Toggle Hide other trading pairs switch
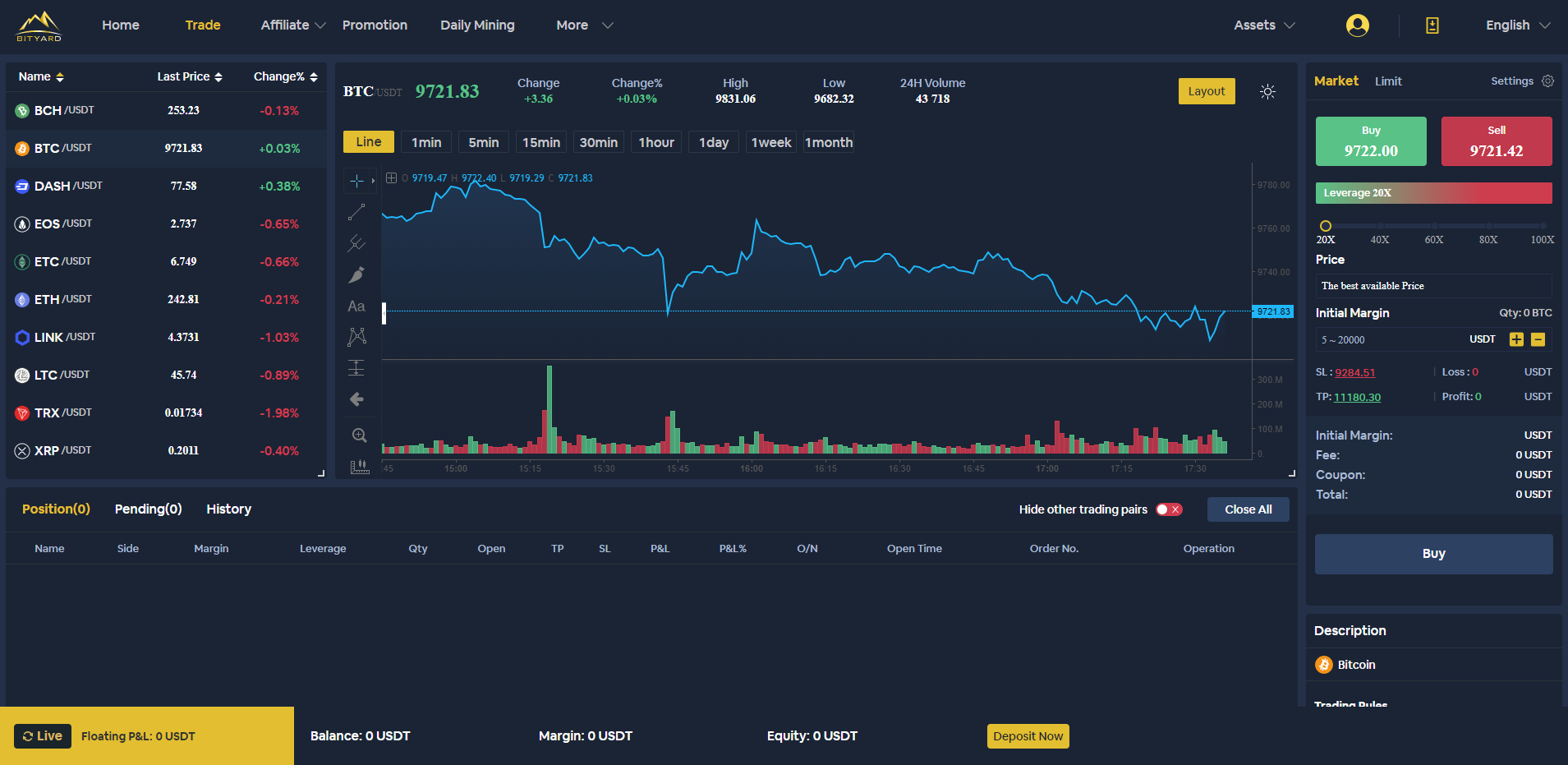The height and width of the screenshot is (765, 1568). pos(1169,509)
